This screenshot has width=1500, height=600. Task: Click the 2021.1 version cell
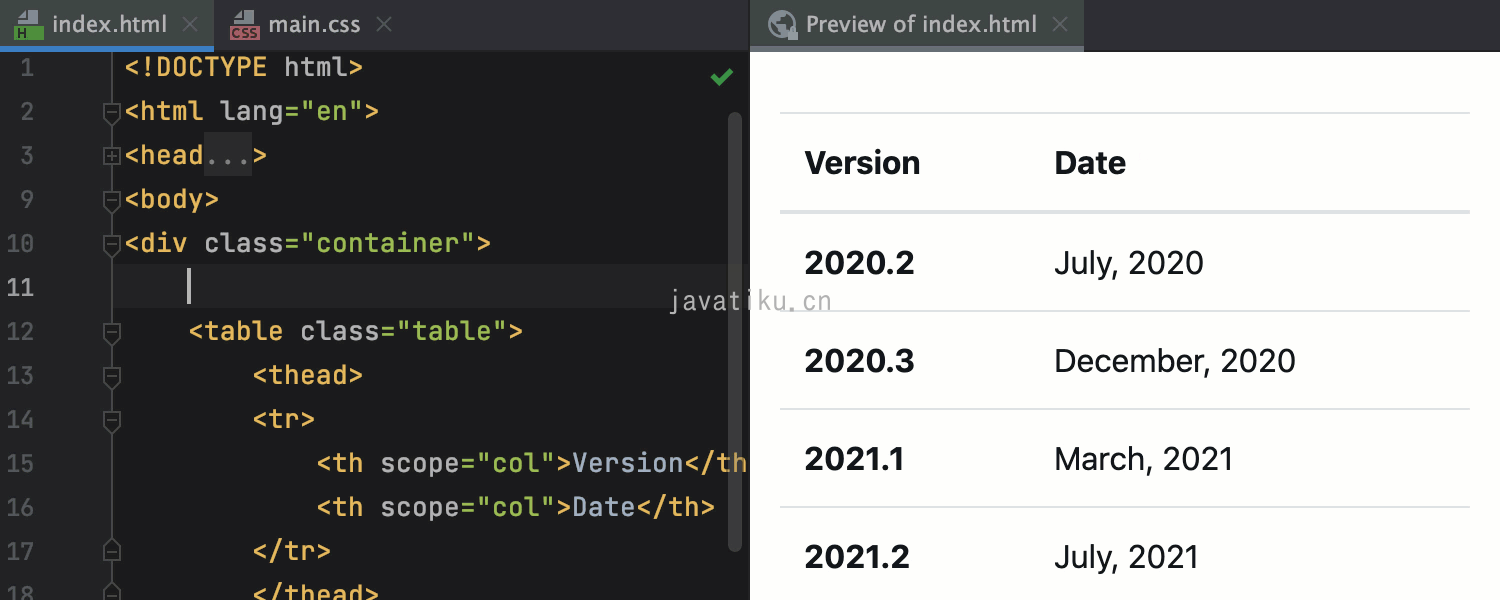854,459
